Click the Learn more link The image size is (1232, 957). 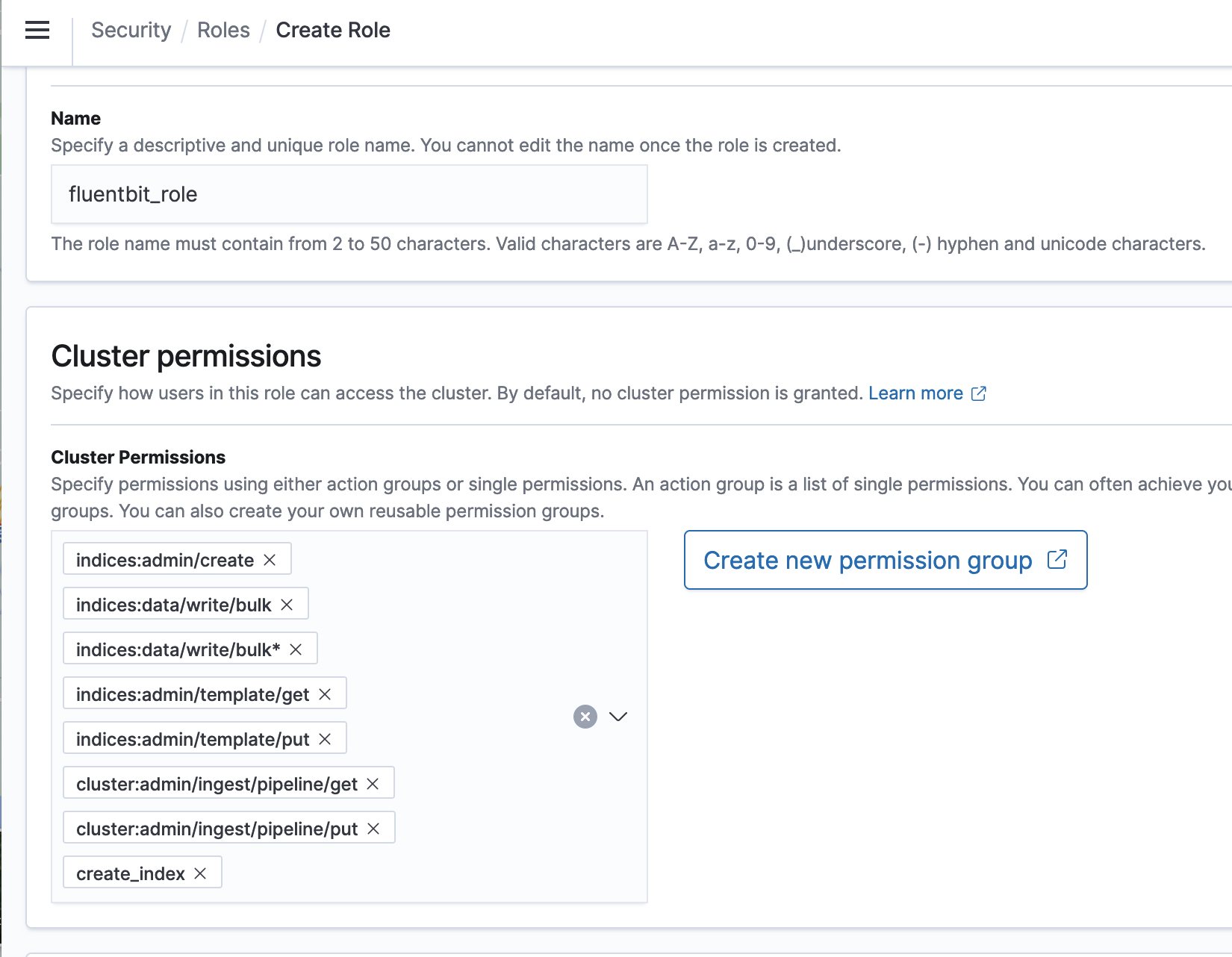pyautogui.click(x=916, y=393)
